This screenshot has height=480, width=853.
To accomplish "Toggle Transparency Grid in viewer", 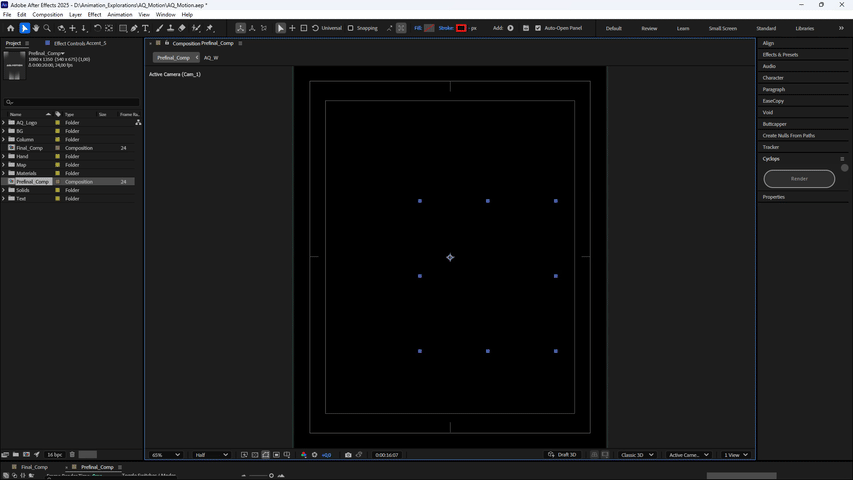I will [x=255, y=455].
